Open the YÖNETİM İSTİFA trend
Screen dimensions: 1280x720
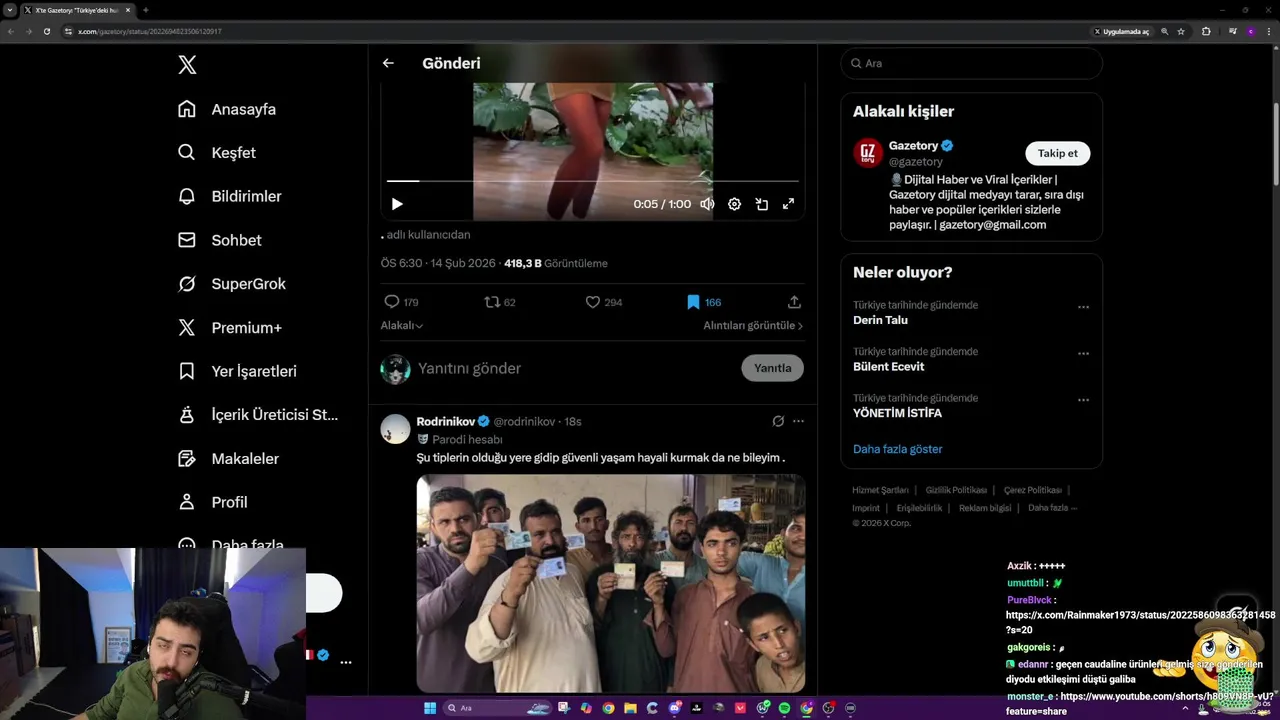point(897,413)
